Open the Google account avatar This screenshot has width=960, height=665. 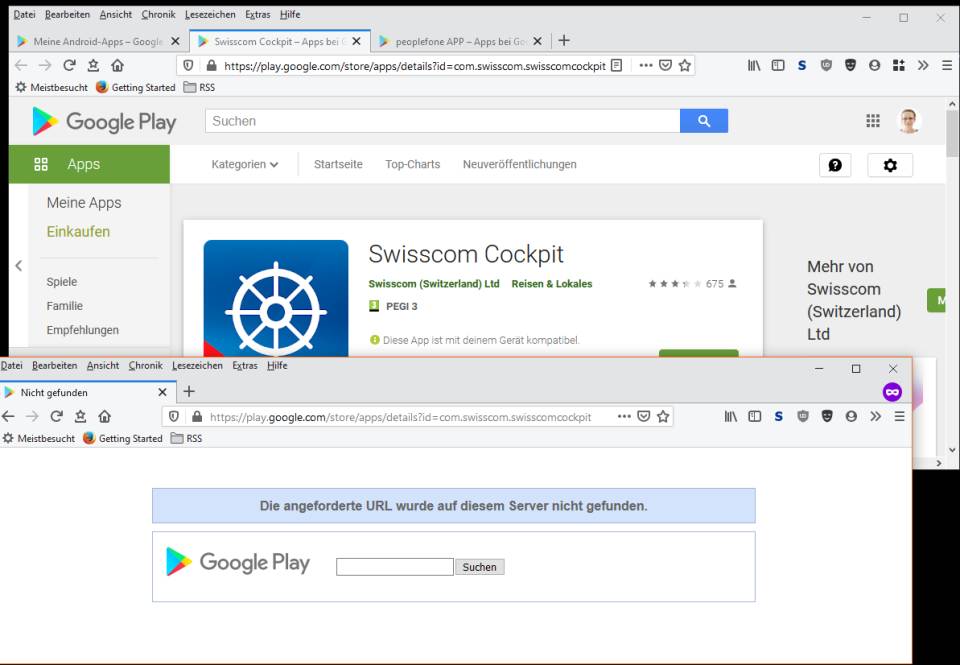909,121
